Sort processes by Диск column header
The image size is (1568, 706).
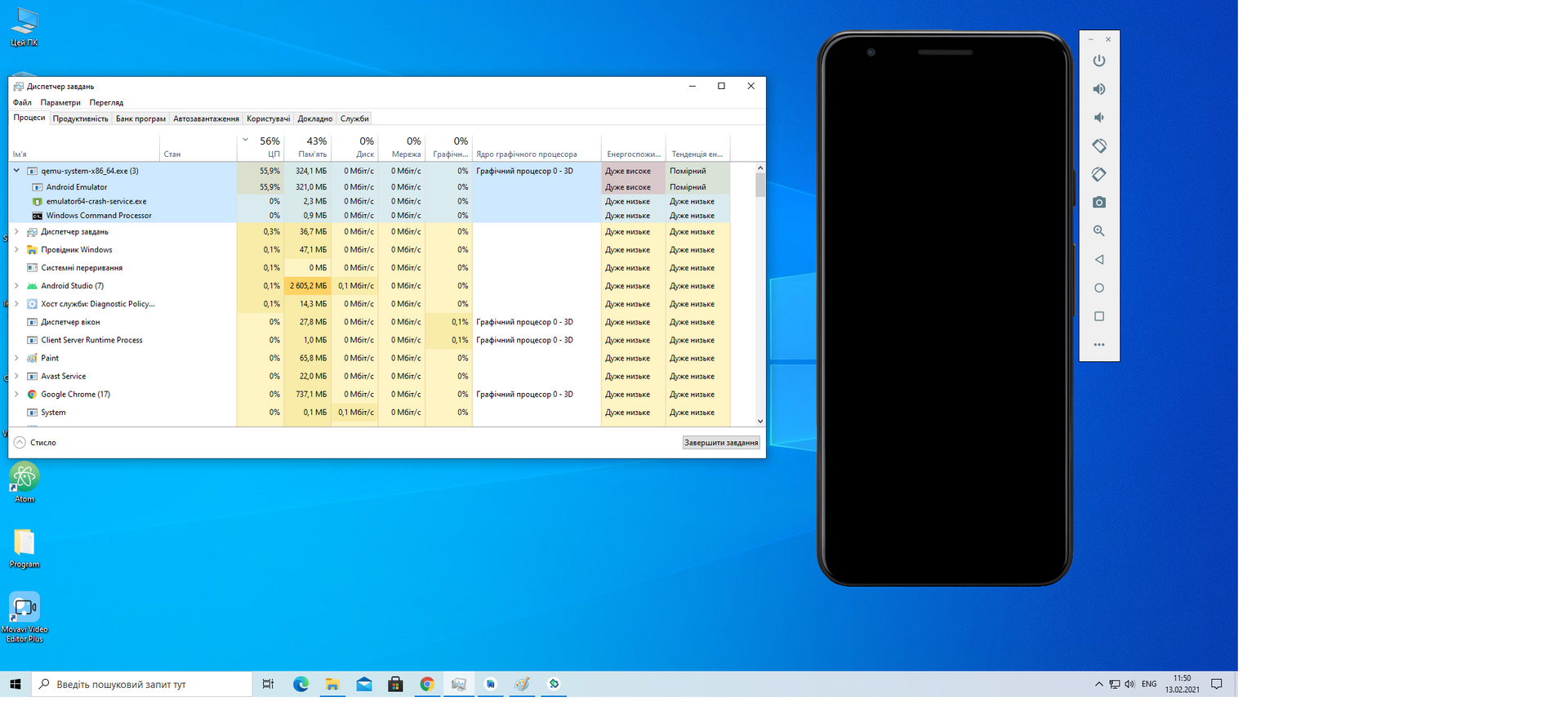[x=355, y=148]
